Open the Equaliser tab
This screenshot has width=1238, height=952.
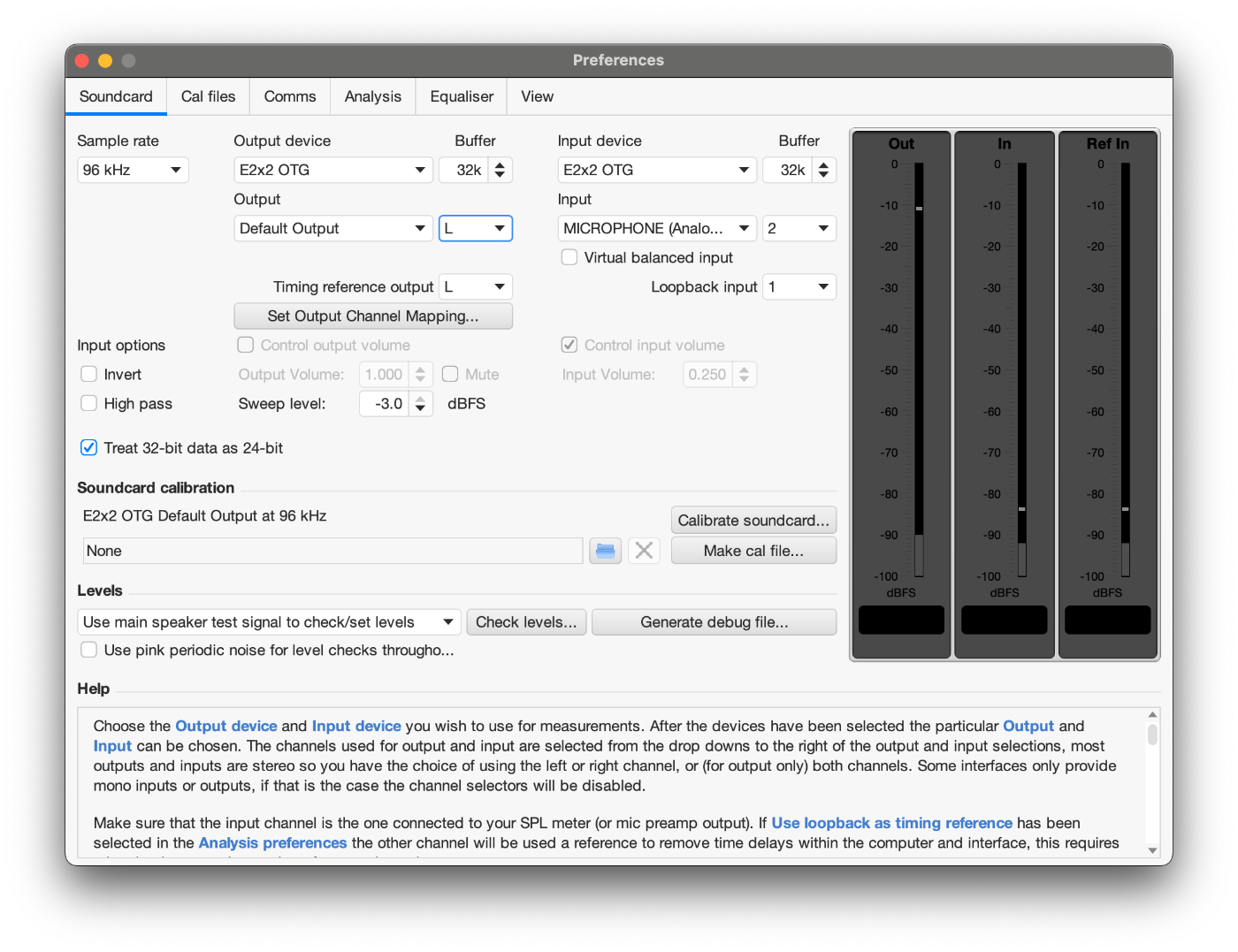click(462, 96)
